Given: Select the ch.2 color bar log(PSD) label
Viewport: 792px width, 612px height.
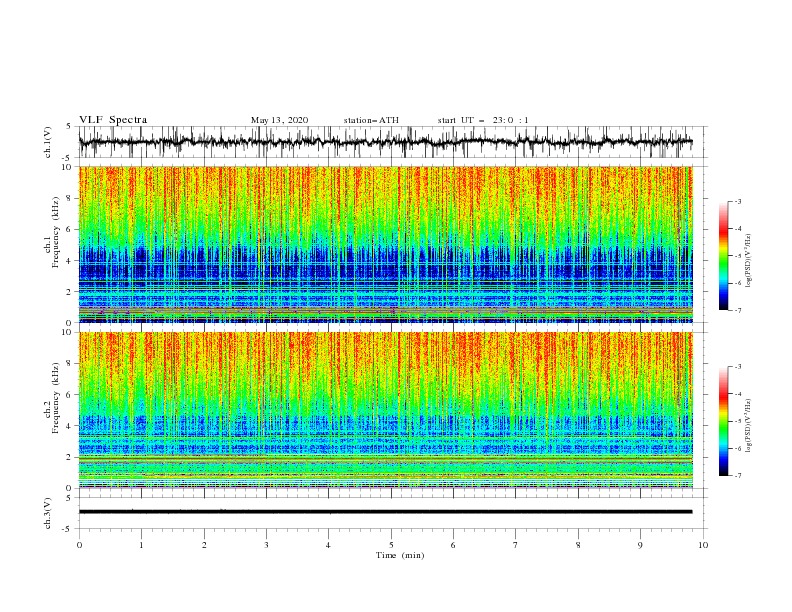Looking at the screenshot, I should coord(748,426).
